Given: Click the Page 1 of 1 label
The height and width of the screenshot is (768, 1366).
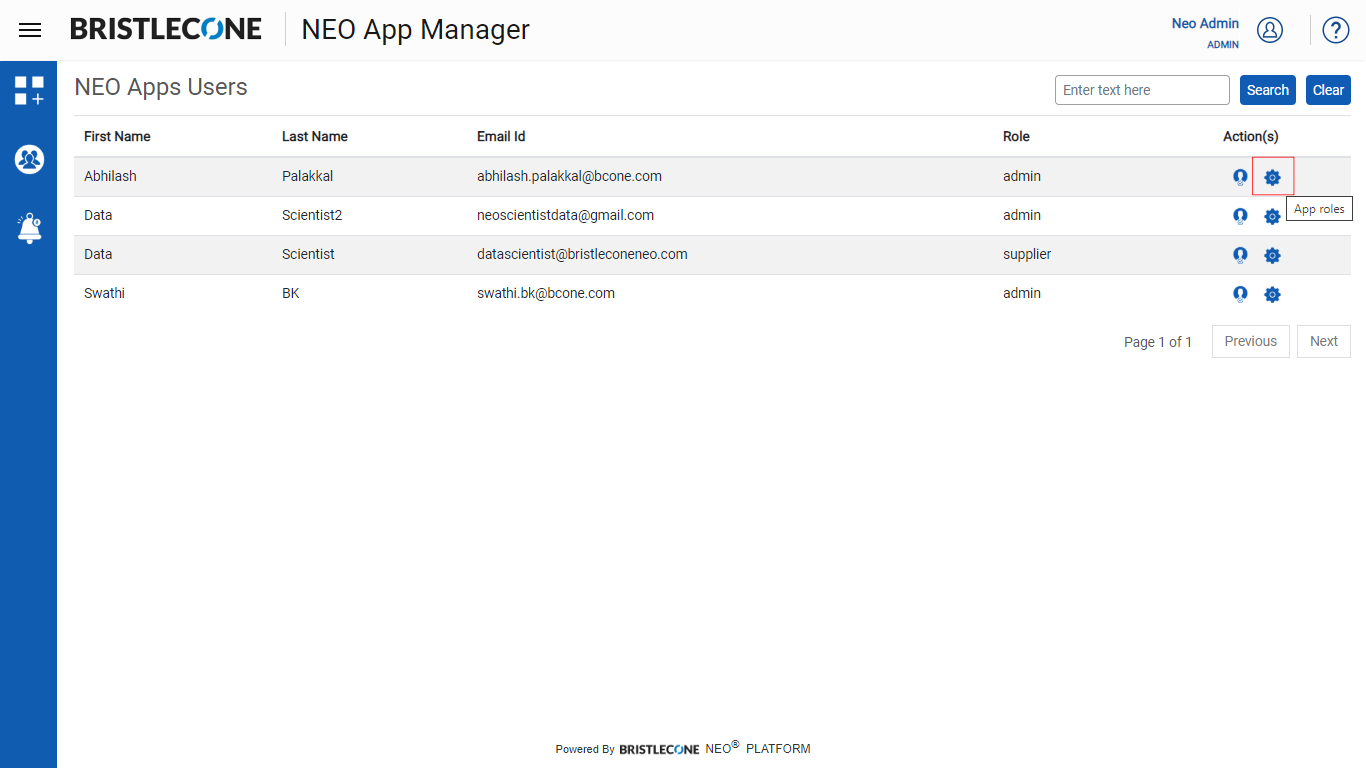Looking at the screenshot, I should click(x=1158, y=342).
